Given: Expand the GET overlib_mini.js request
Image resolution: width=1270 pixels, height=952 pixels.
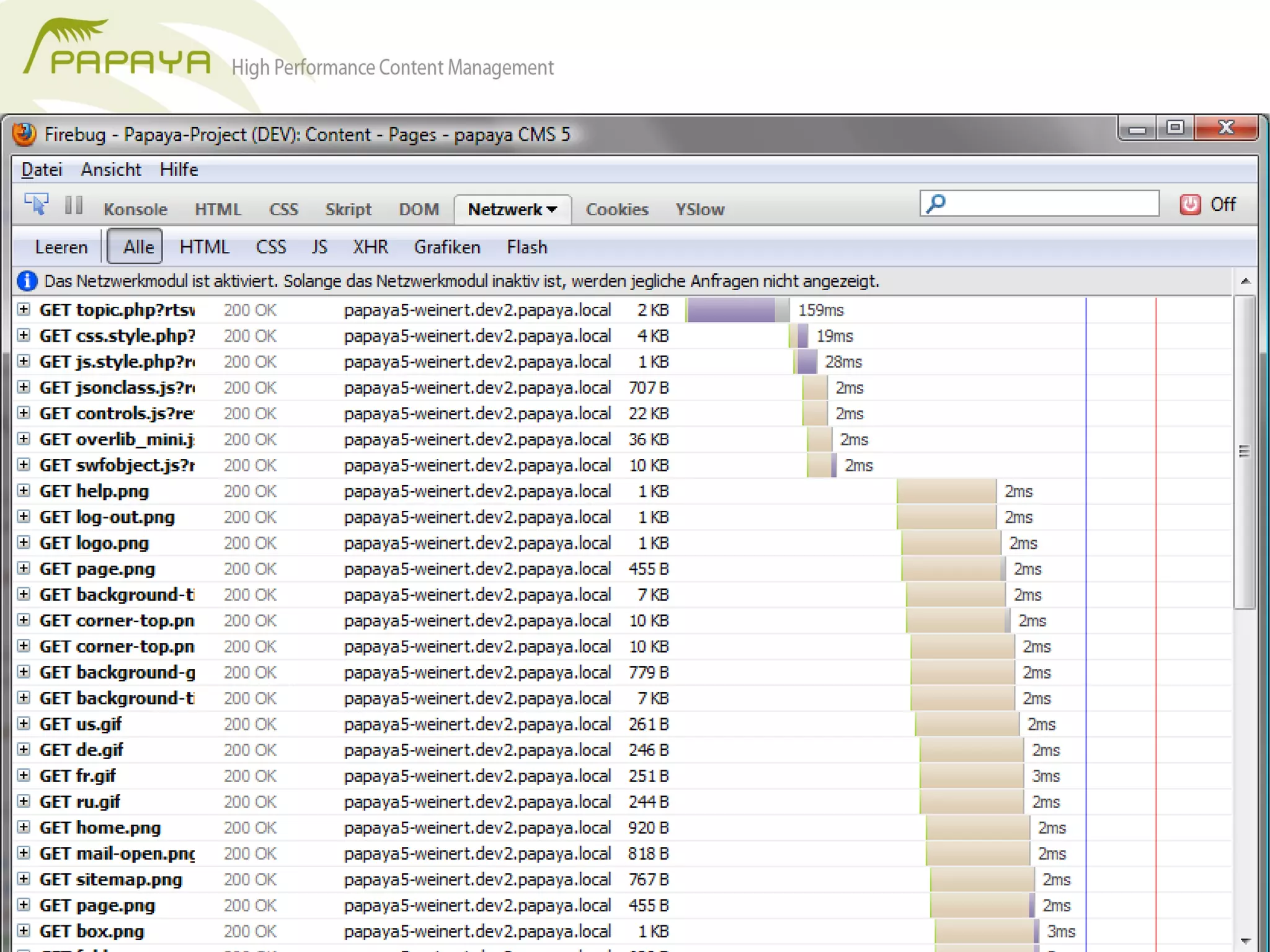Looking at the screenshot, I should click(24, 438).
